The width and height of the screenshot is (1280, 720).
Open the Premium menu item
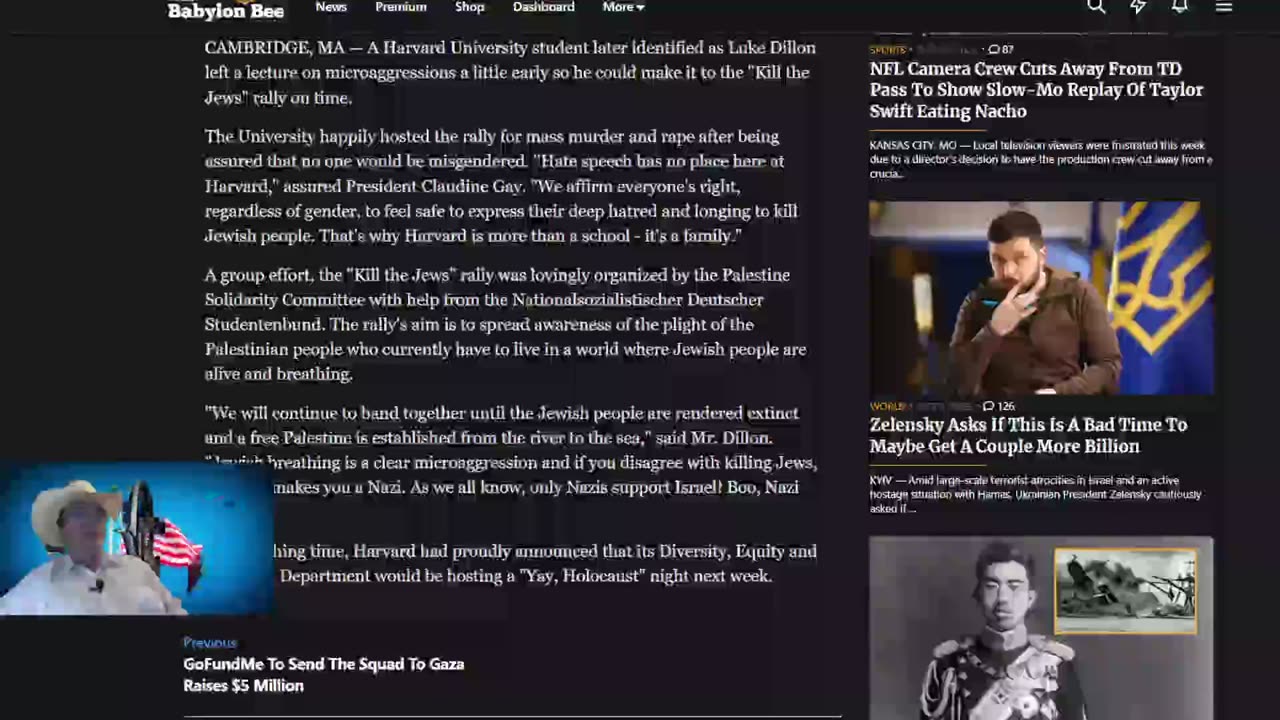(401, 7)
